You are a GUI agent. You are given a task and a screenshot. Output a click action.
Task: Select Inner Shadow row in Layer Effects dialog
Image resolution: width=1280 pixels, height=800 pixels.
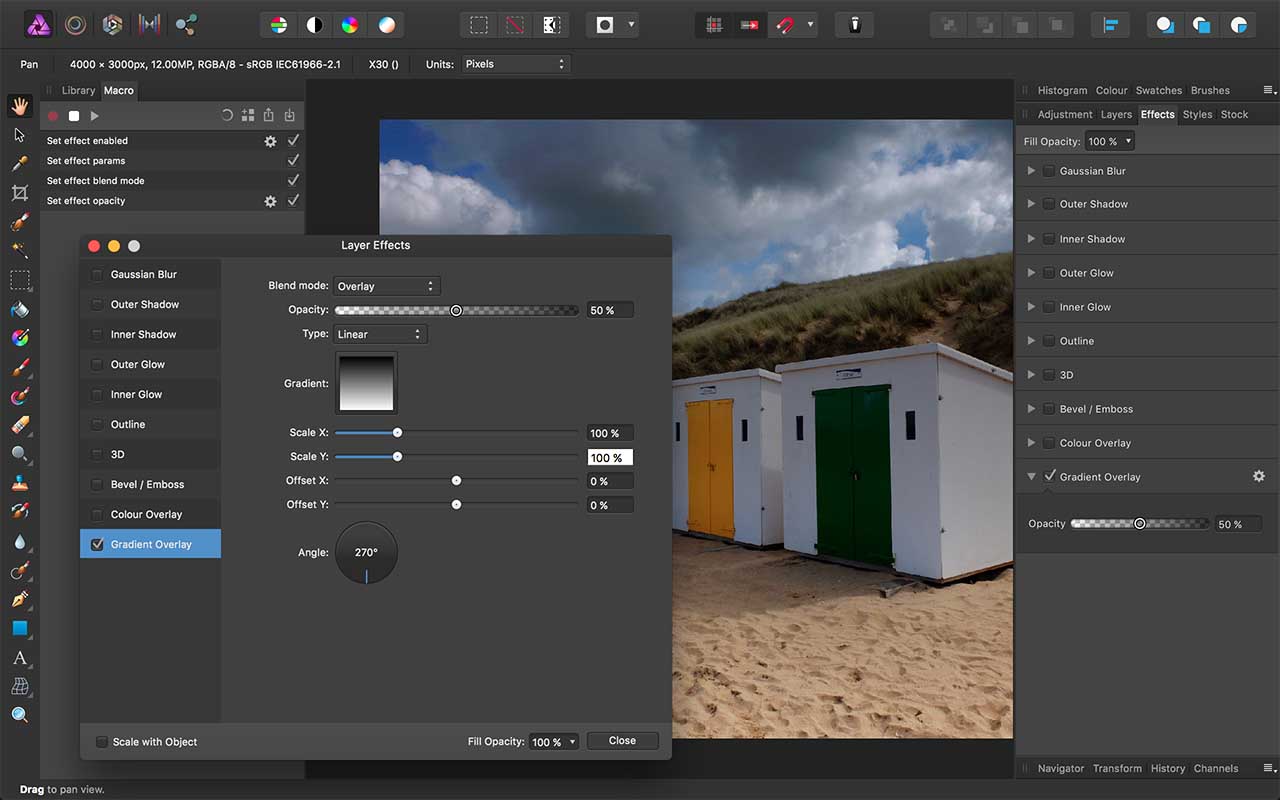click(x=151, y=334)
